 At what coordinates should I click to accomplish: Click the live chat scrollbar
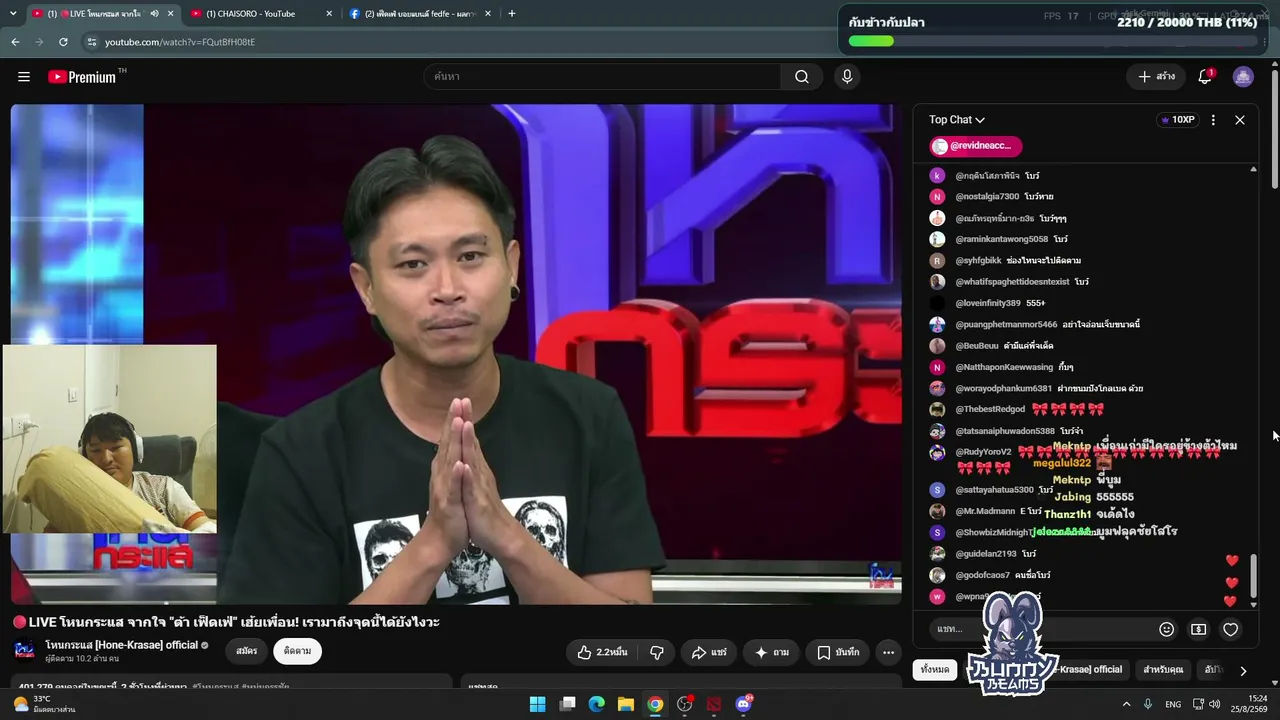point(1254,575)
